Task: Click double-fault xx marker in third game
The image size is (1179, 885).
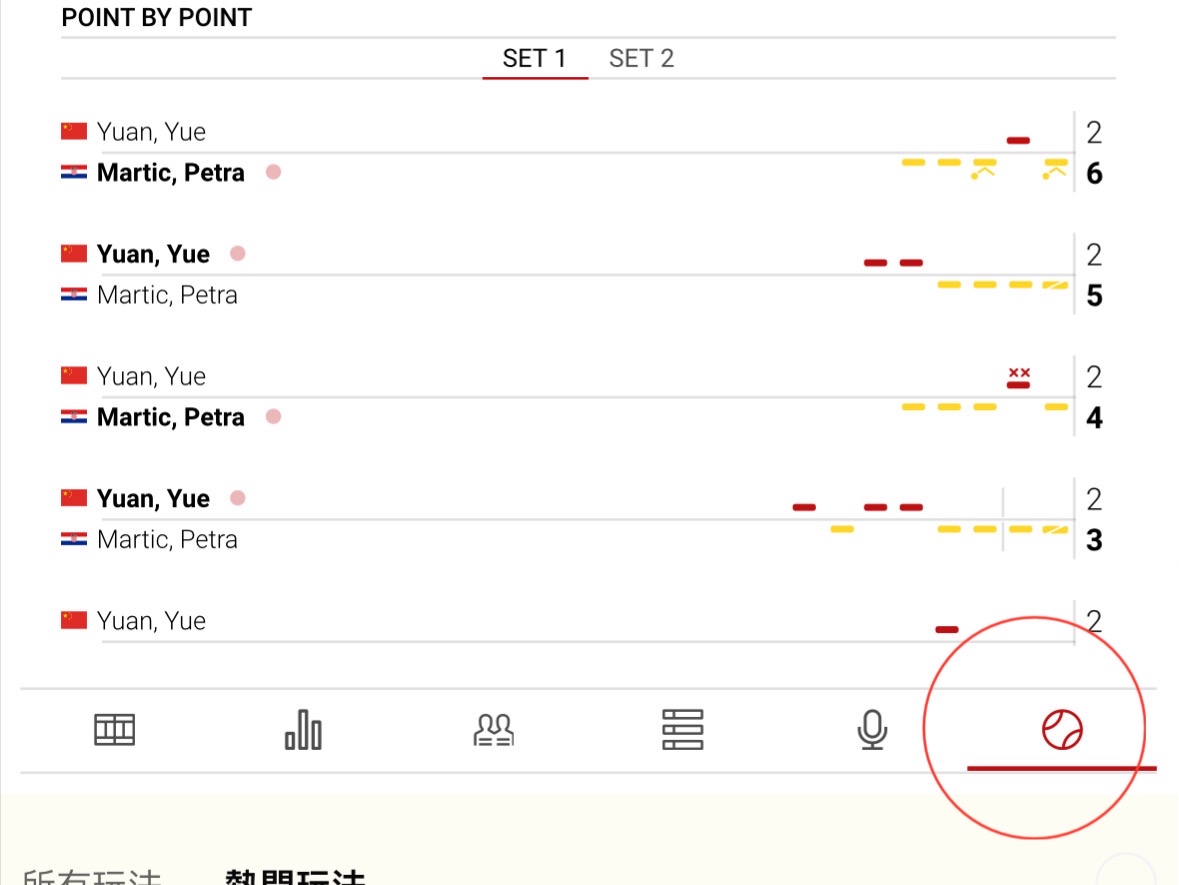Action: [x=1019, y=373]
